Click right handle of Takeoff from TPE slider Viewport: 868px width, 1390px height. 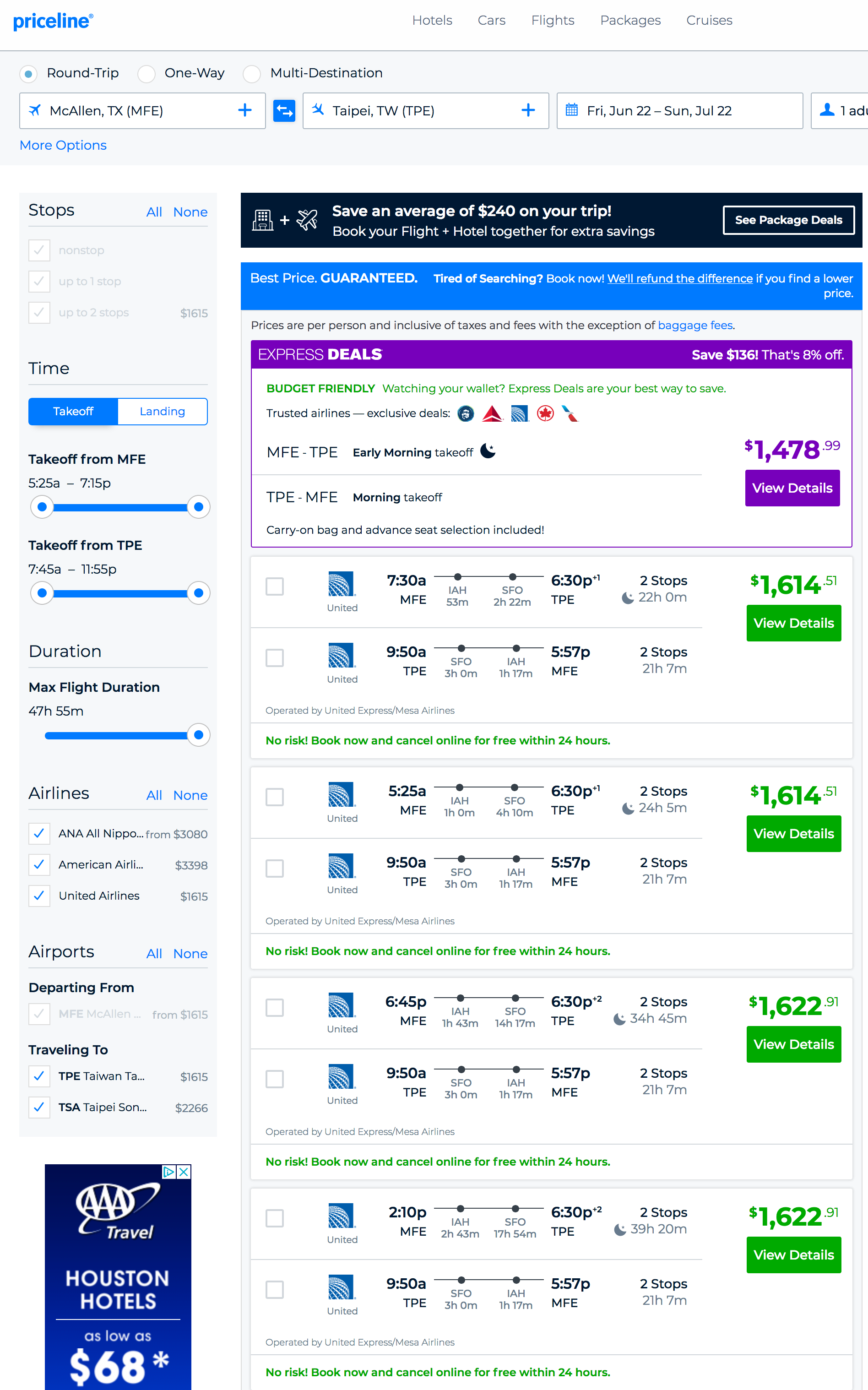[x=199, y=593]
